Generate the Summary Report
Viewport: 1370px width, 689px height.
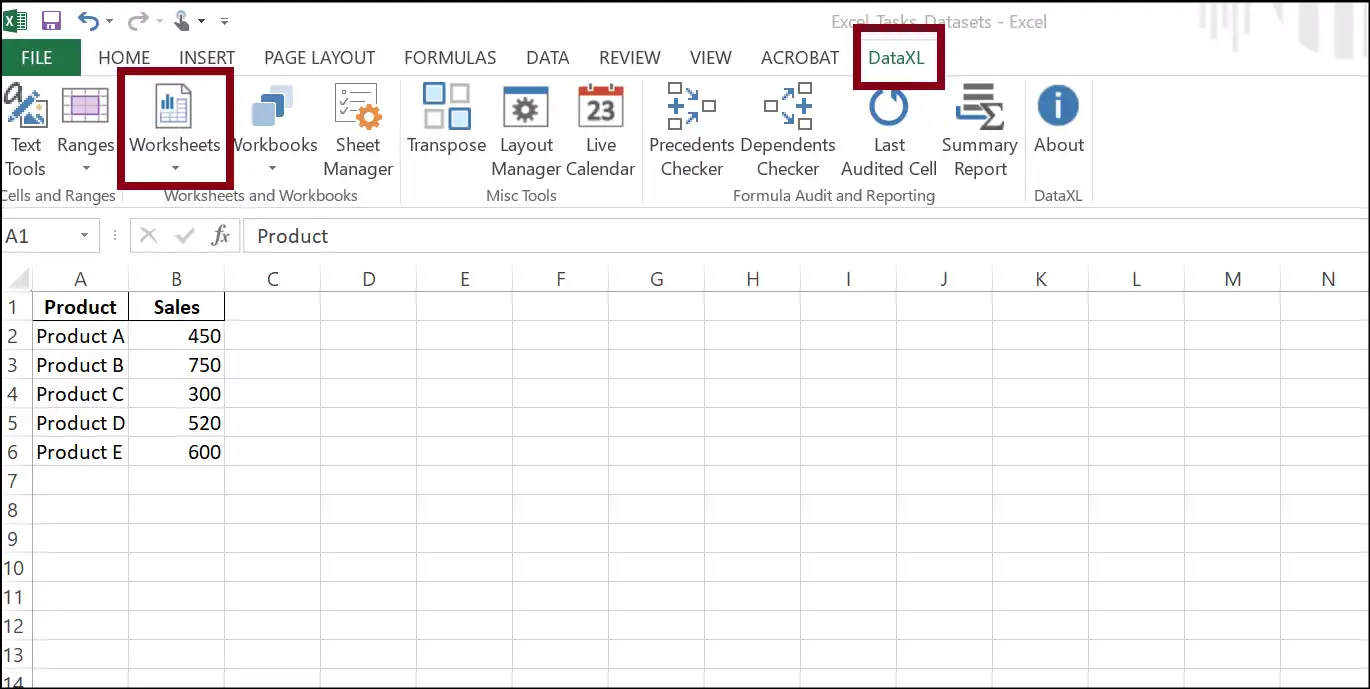(980, 131)
